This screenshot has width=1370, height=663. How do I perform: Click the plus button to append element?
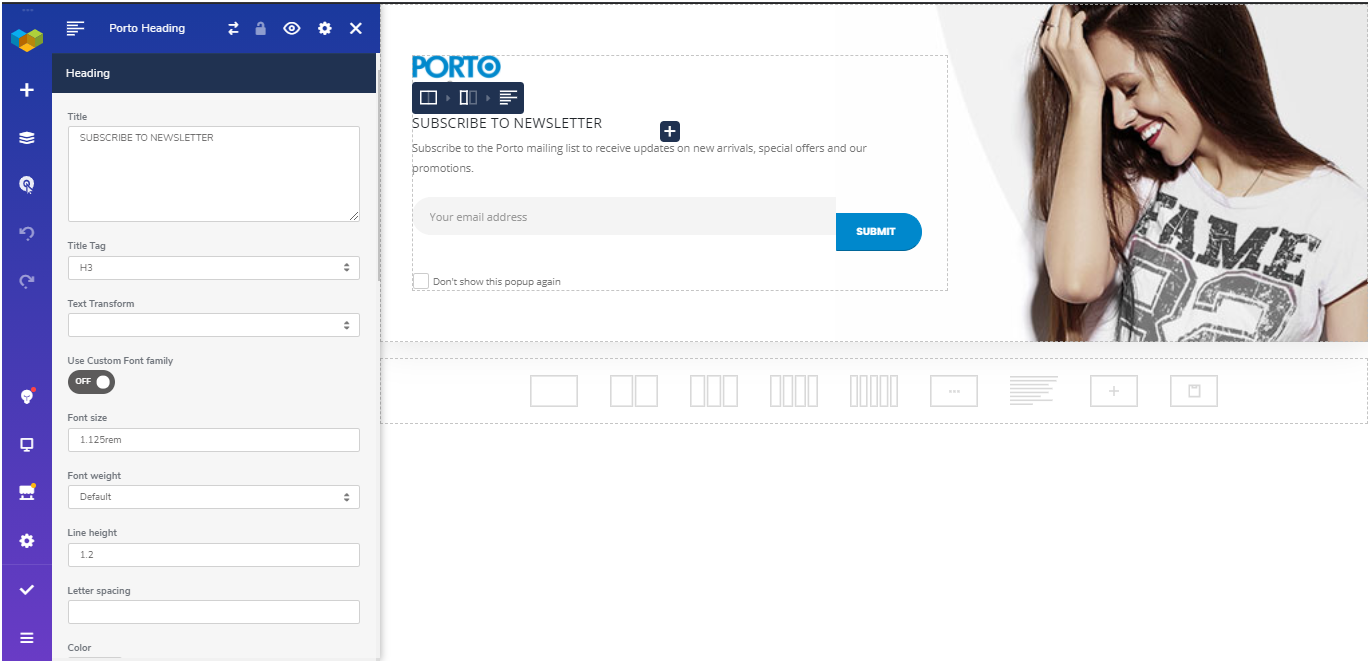tap(670, 131)
